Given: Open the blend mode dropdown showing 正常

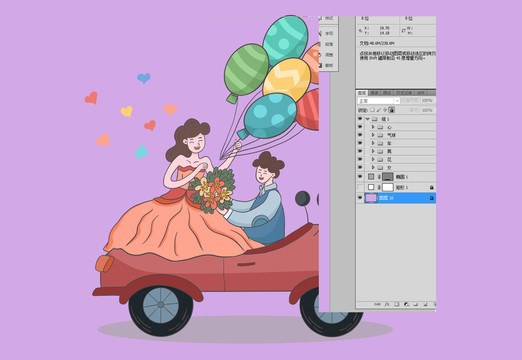Looking at the screenshot, I should 379,101.
